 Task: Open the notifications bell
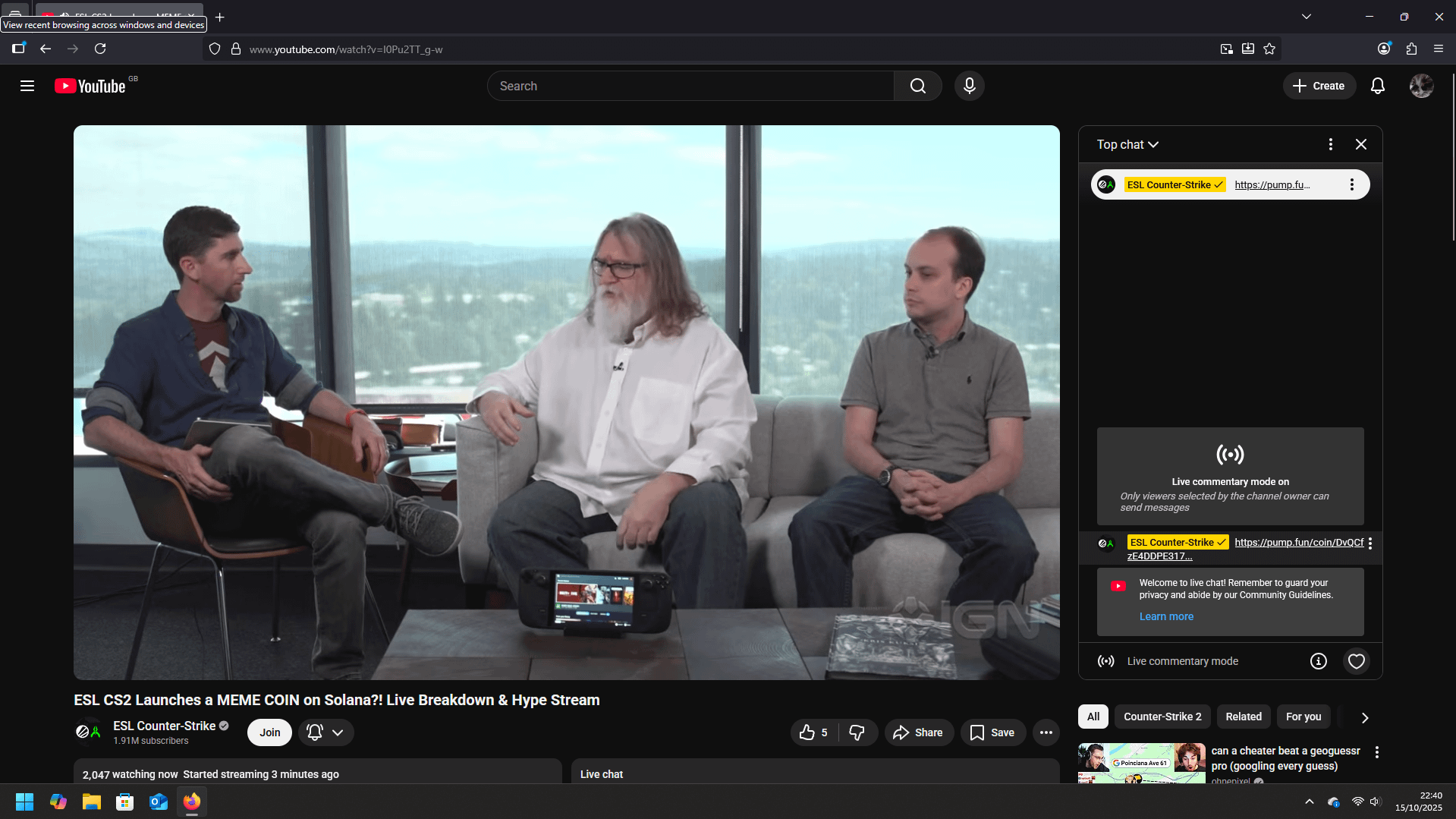click(1378, 86)
